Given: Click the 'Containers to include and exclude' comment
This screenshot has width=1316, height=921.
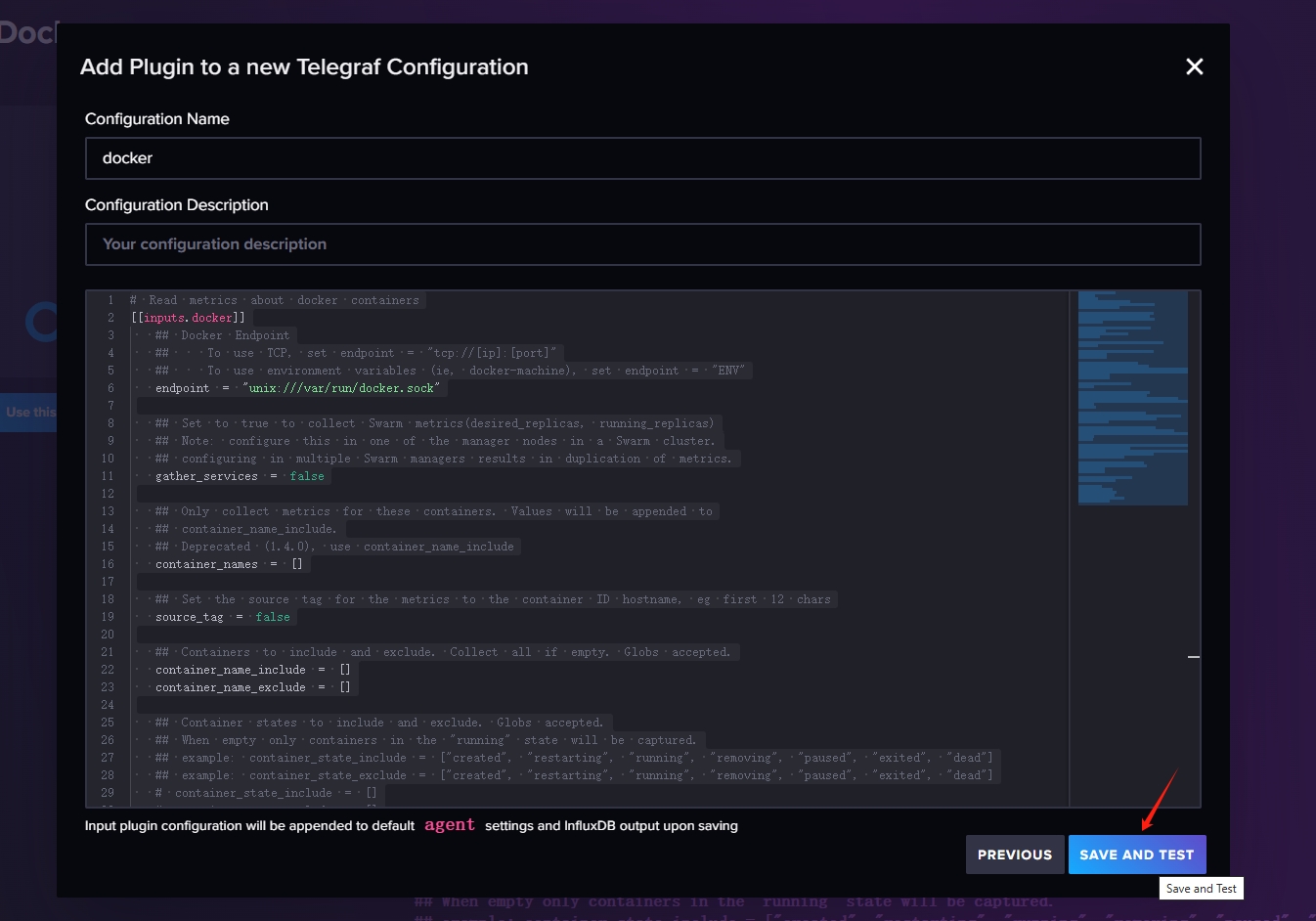Looking at the screenshot, I should [x=443, y=652].
